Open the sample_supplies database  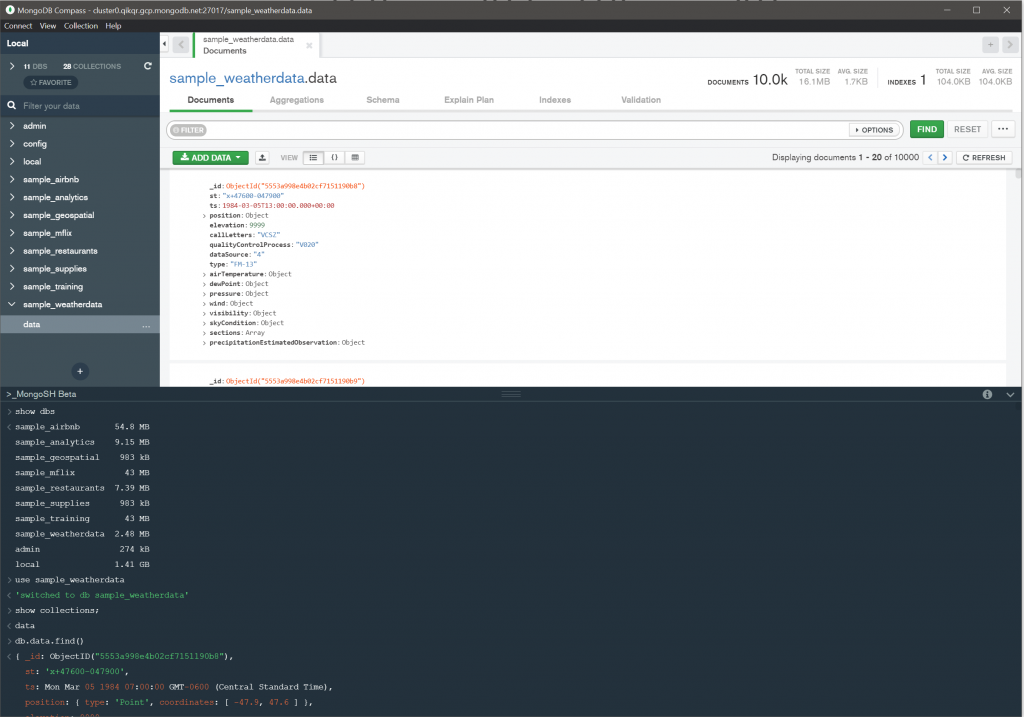55,268
